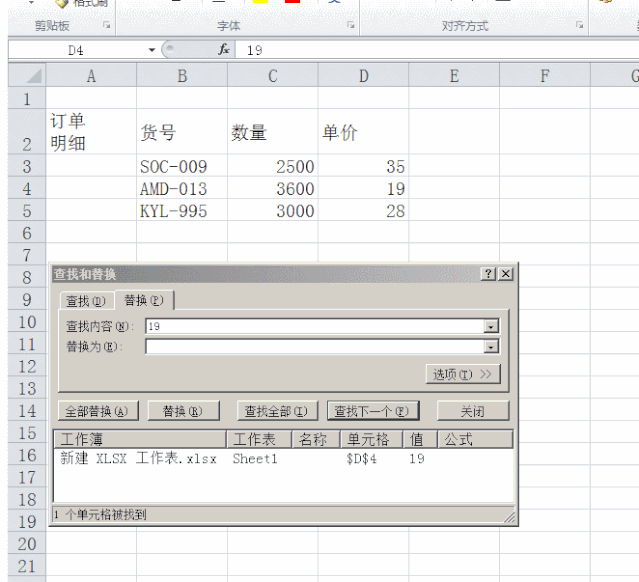Select cell containing 订单明细
The width and height of the screenshot is (639, 582).
[x=91, y=132]
